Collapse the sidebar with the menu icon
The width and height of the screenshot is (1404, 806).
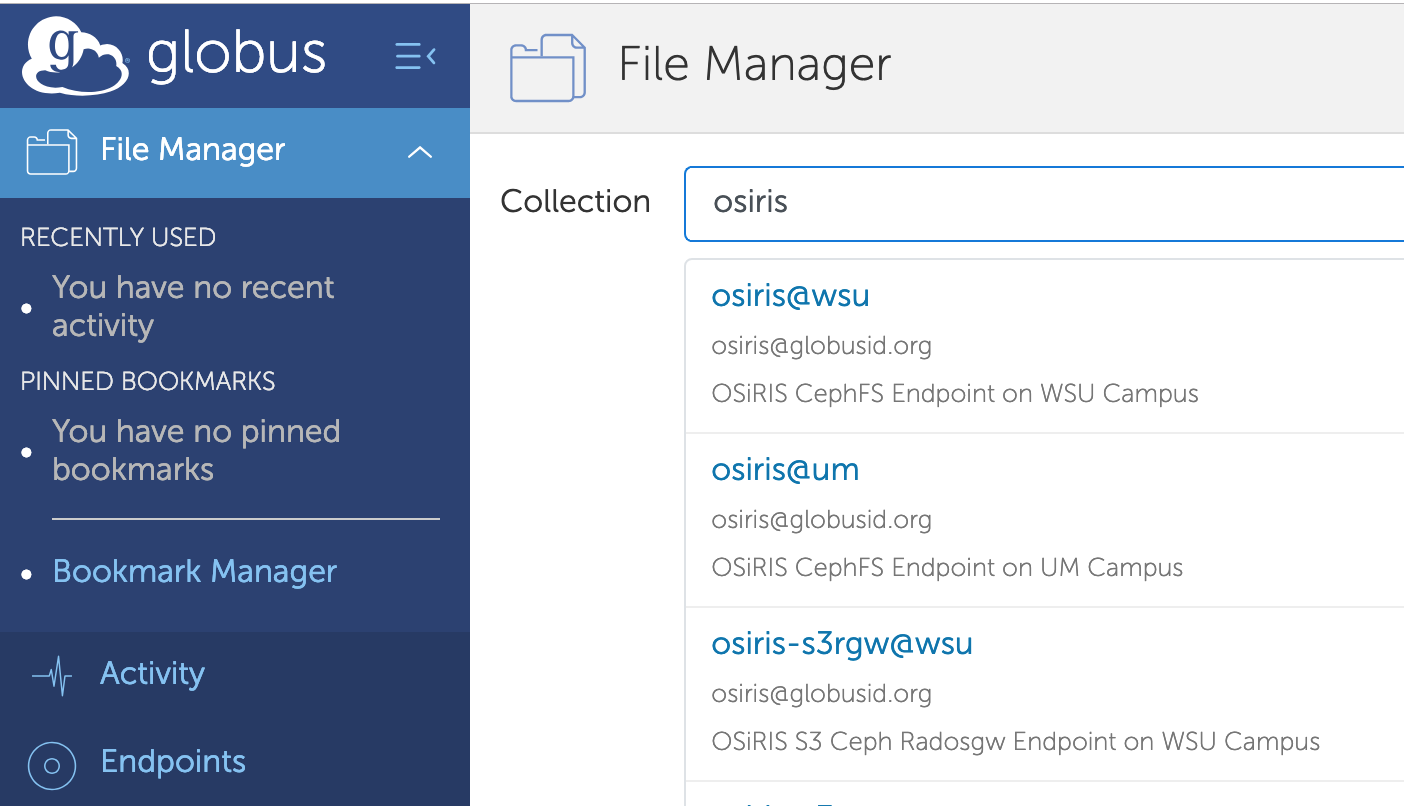pos(416,56)
